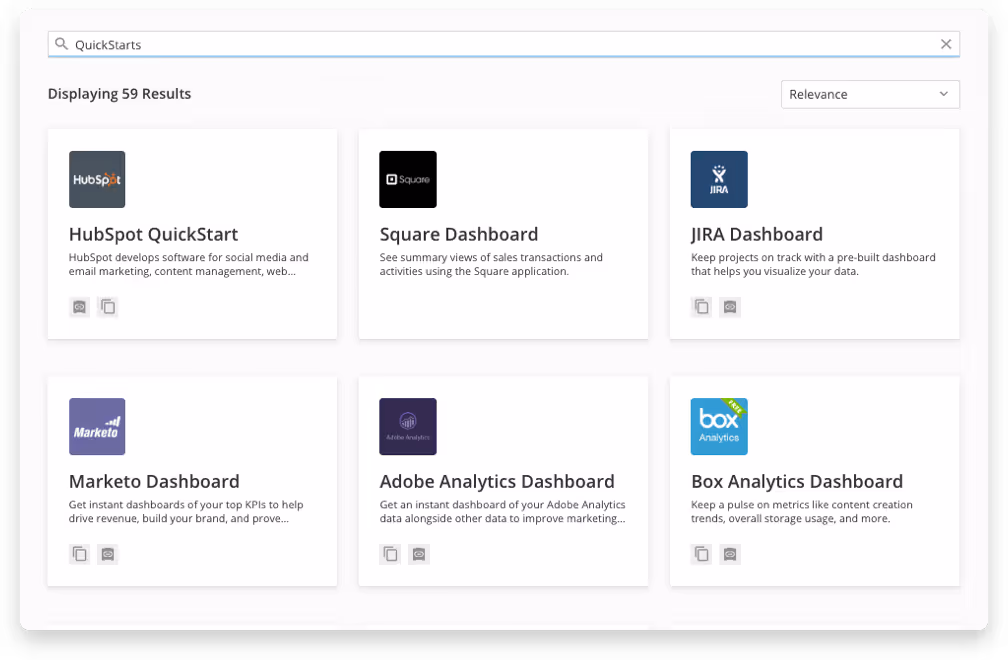Viewport: 1008px width, 660px height.
Task: Open JIRA Dashboard title
Action: pos(757,235)
